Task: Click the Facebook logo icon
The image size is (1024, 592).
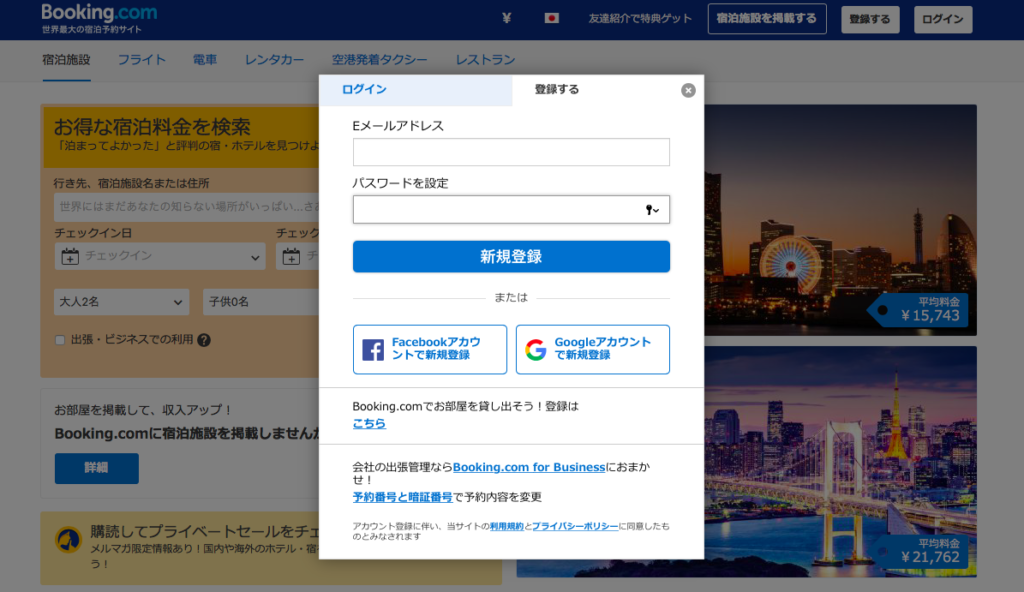Action: coord(373,350)
